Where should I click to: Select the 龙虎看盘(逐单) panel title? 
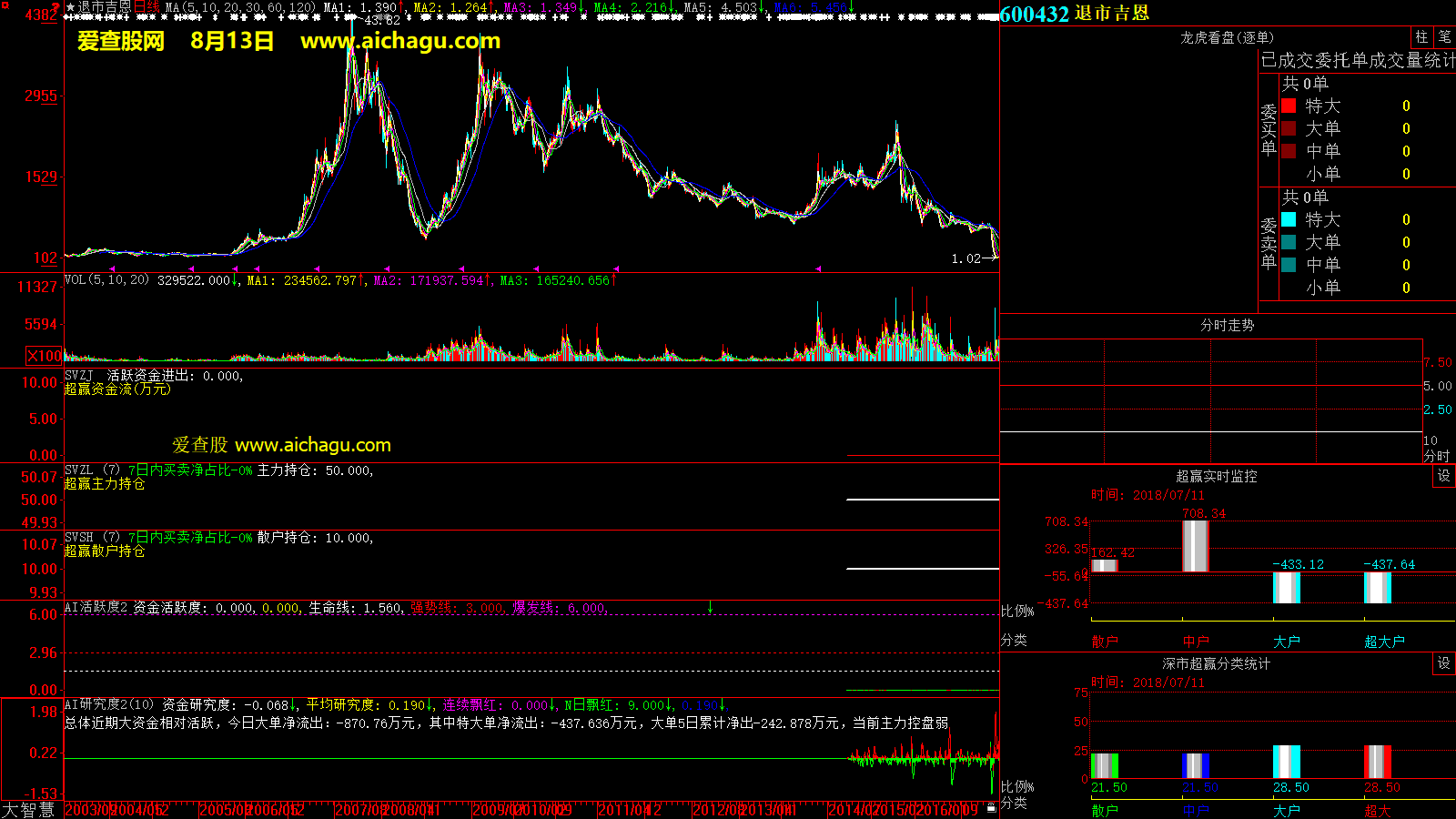(1227, 37)
